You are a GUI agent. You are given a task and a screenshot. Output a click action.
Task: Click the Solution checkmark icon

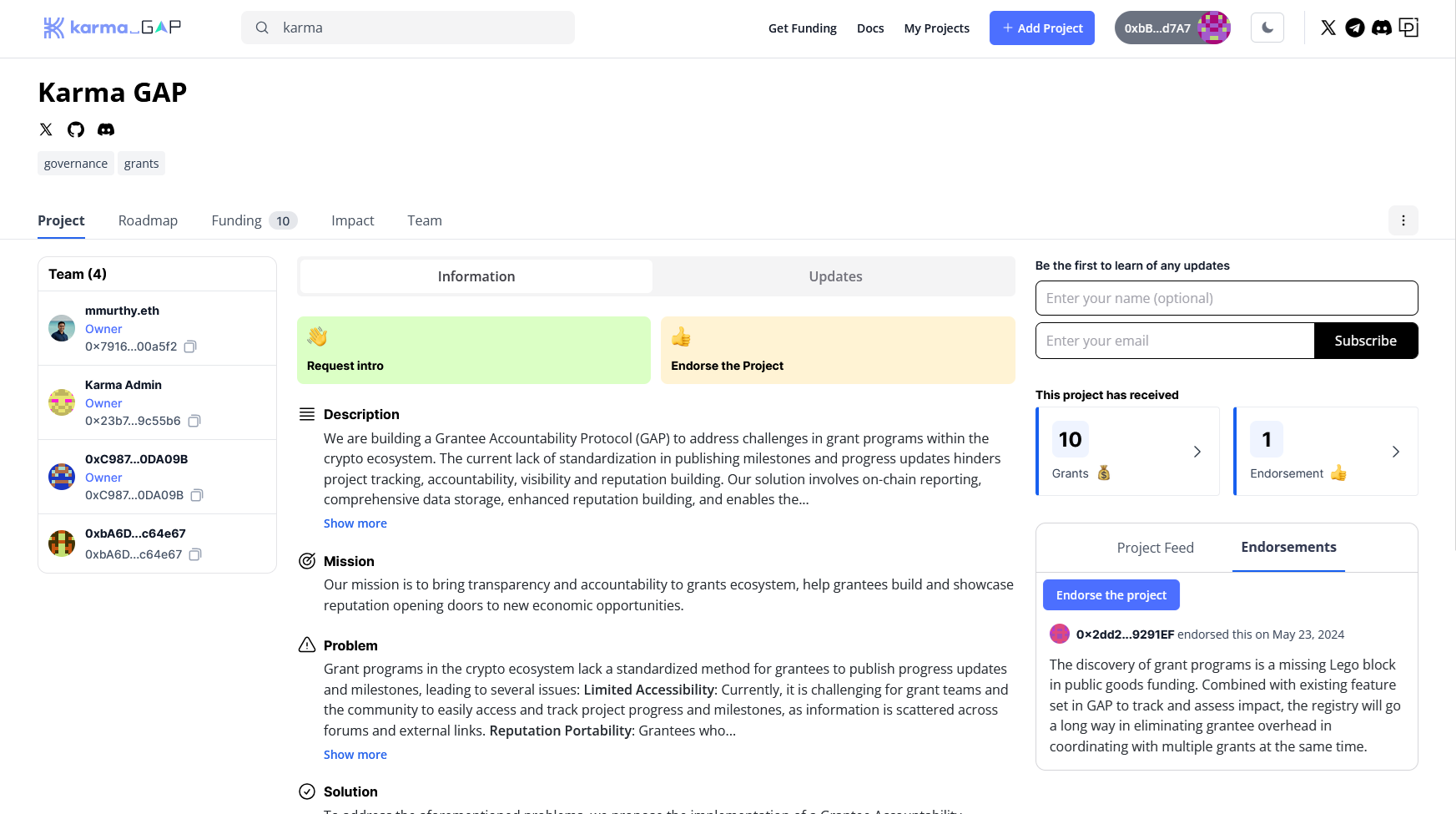tap(307, 791)
